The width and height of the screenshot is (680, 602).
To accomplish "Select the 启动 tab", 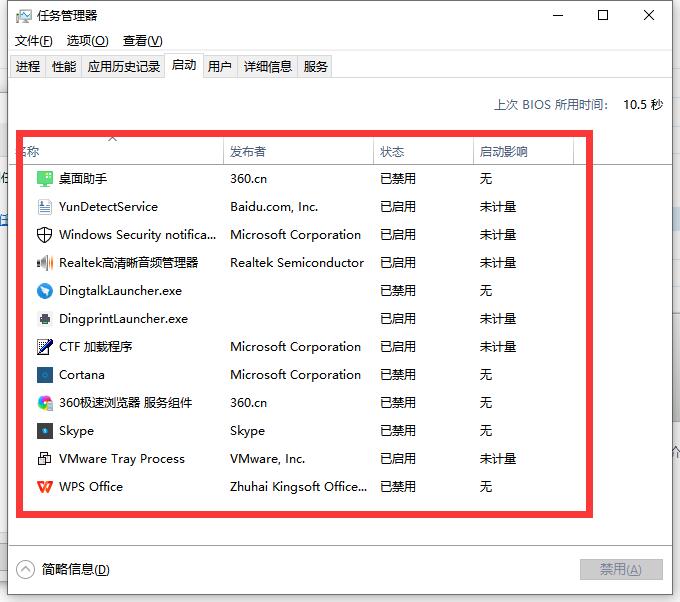I will pyautogui.click(x=184, y=65).
